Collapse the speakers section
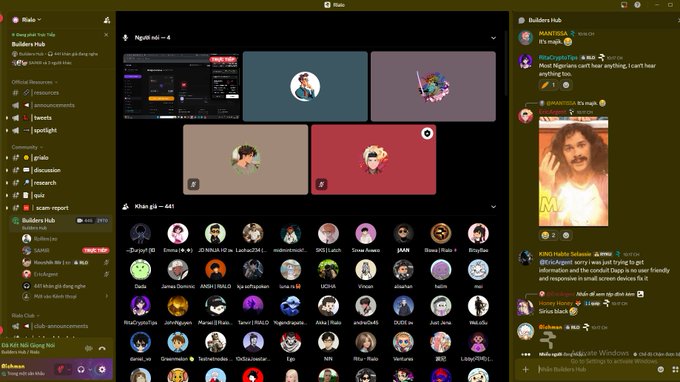Viewport: 680px width, 382px height. tap(493, 38)
